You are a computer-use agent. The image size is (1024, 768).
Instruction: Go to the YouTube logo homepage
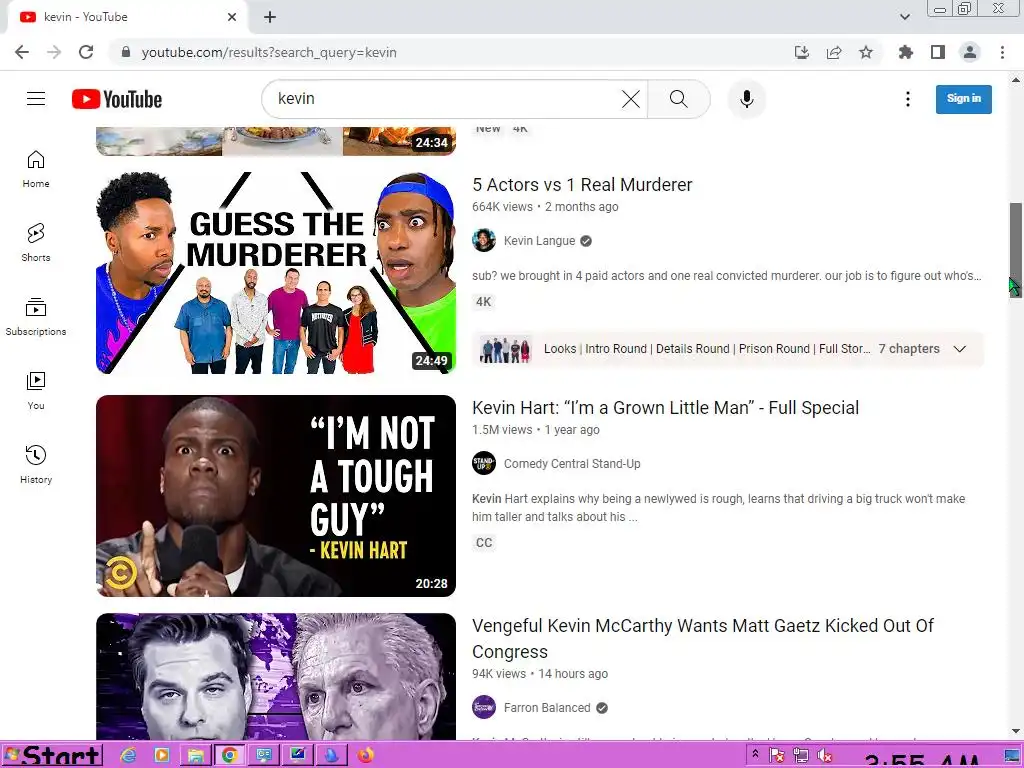tap(117, 99)
